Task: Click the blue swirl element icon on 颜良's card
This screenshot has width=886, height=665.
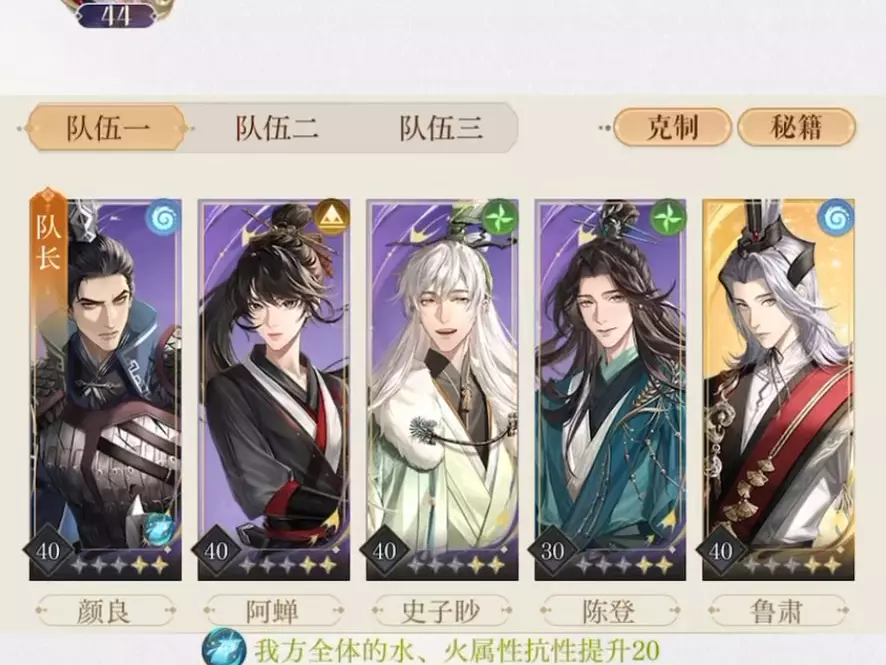Action: 164,218
